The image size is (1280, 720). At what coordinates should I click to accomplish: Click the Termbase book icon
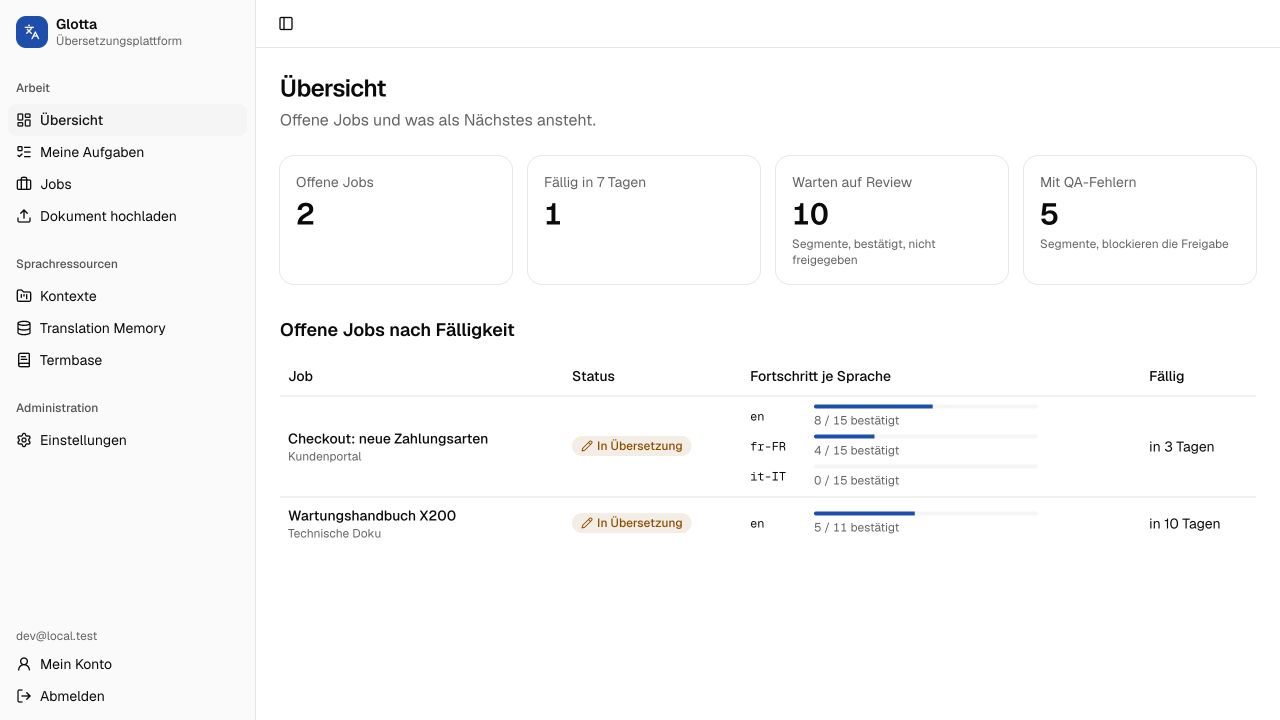pos(24,360)
